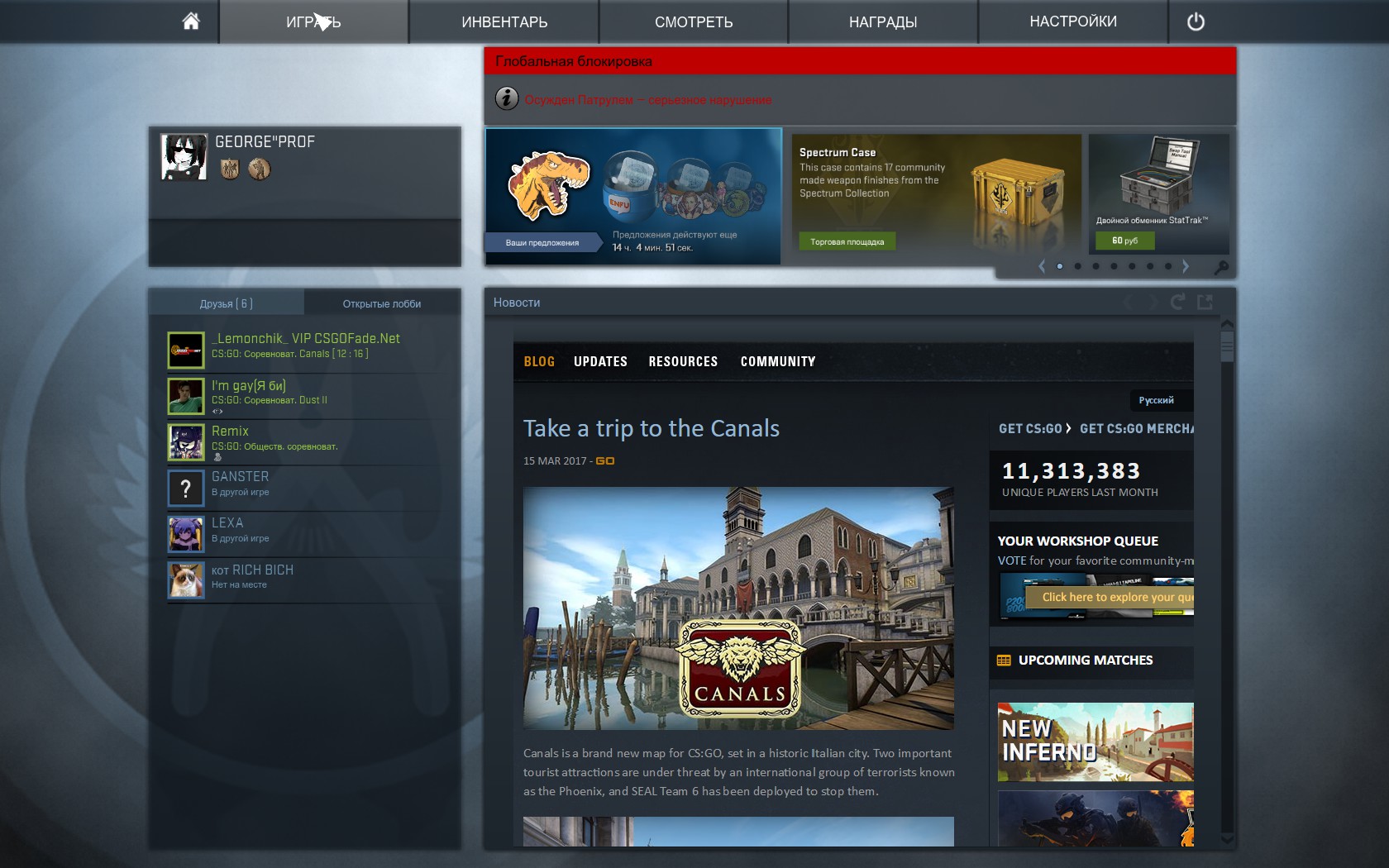Open the Spectrum Case store tile
Image resolution: width=1389 pixels, height=868 pixels.
(x=936, y=193)
